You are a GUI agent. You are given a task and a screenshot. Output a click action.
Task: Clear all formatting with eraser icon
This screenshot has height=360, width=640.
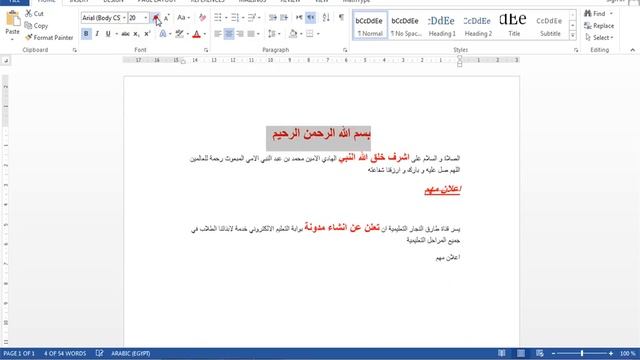pos(202,18)
